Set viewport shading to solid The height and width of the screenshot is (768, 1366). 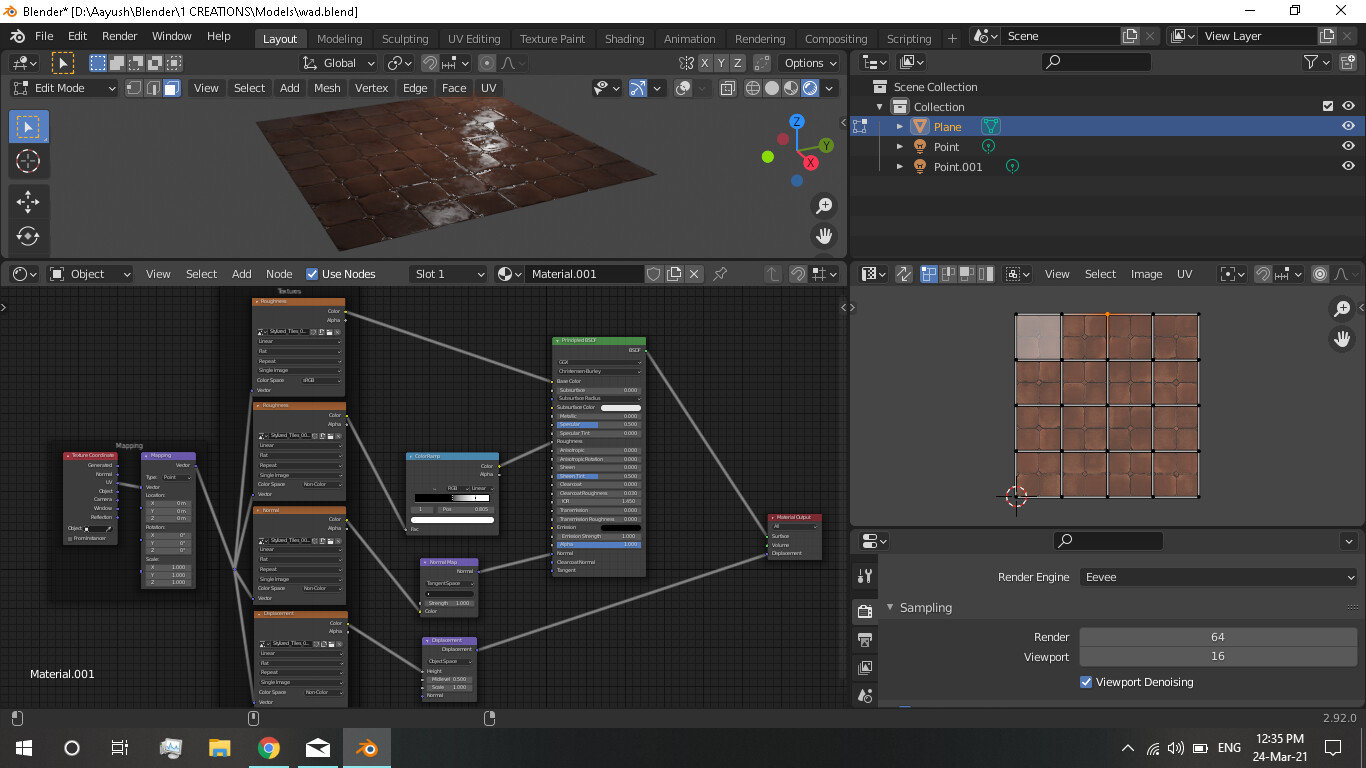[x=772, y=88]
